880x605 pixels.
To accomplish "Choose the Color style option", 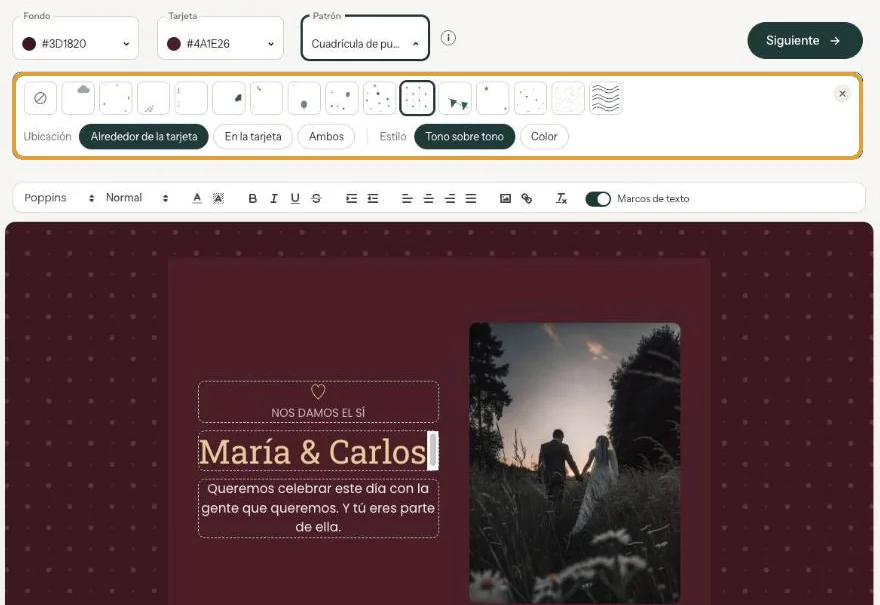I will [544, 136].
